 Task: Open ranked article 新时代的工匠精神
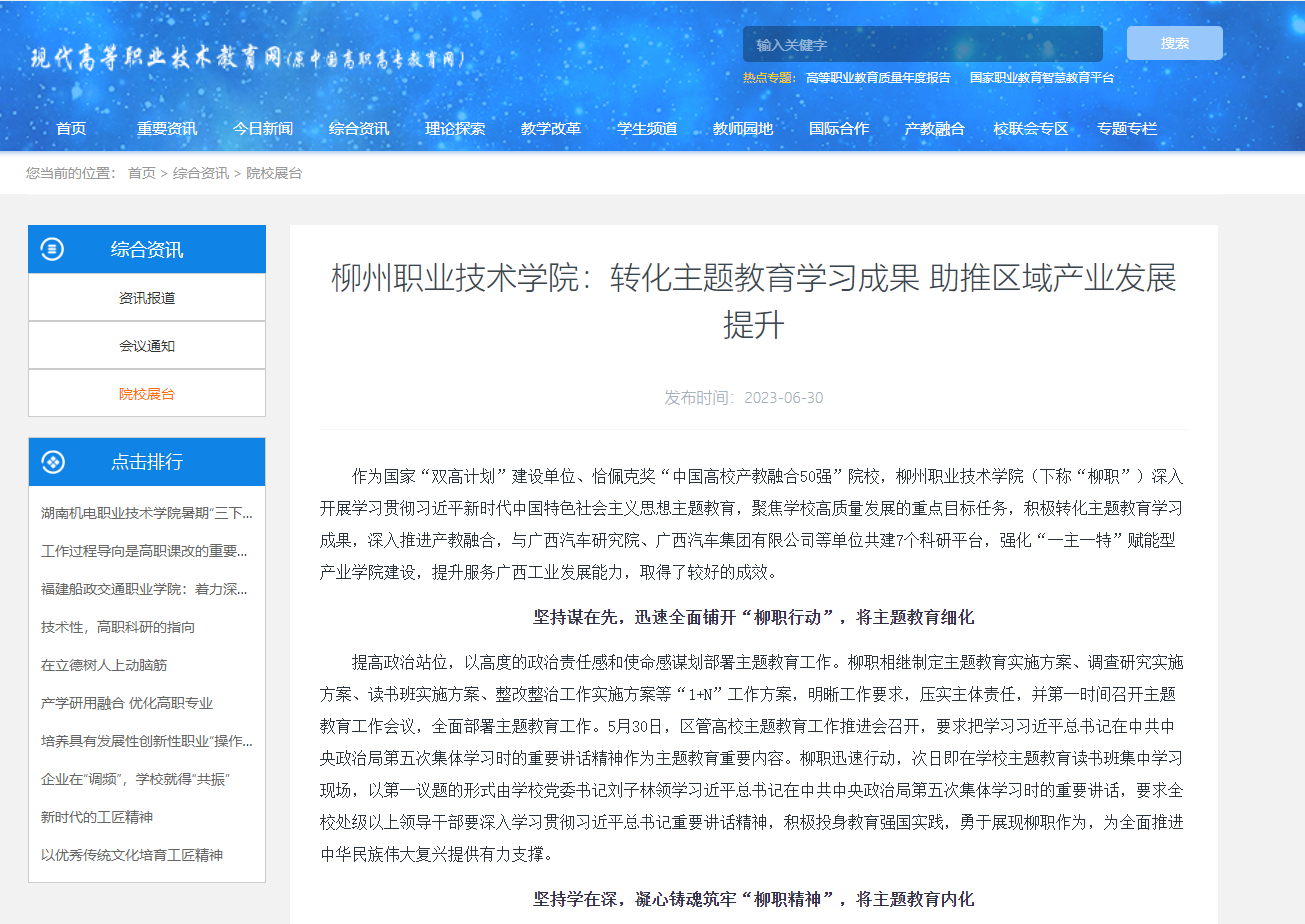pyautogui.click(x=97, y=817)
